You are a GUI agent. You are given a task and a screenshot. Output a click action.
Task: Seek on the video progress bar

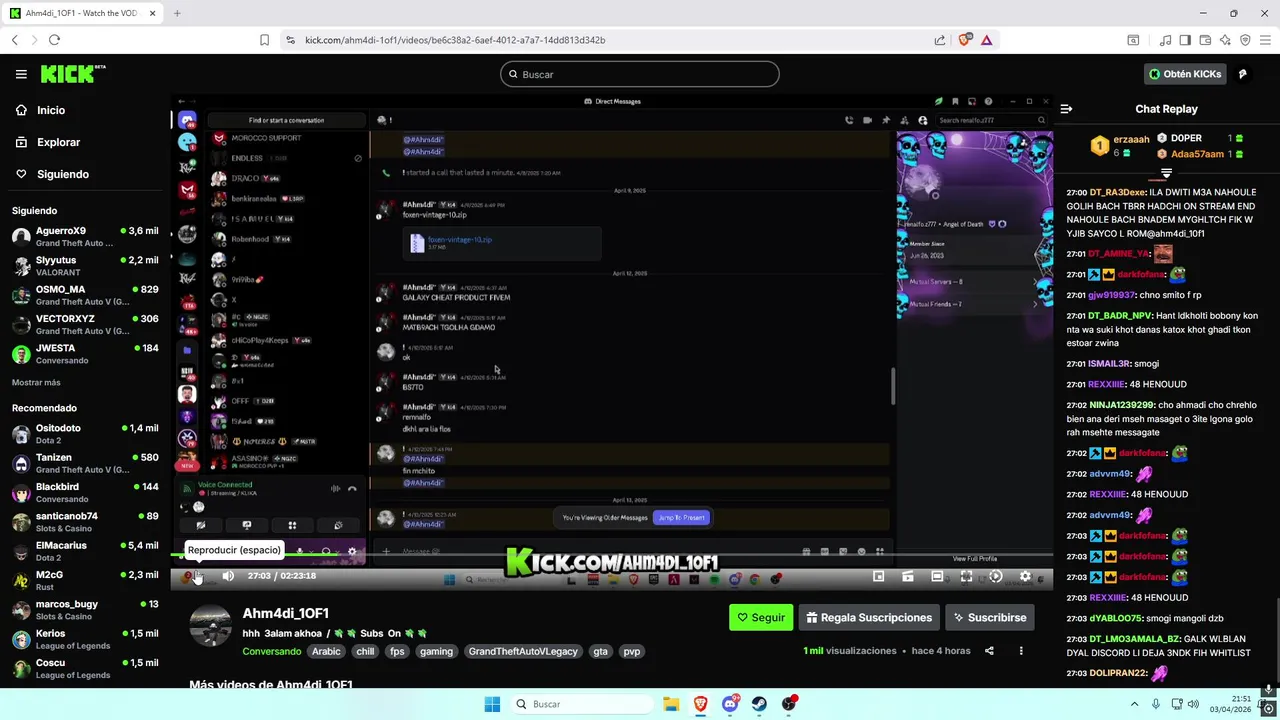612,555
